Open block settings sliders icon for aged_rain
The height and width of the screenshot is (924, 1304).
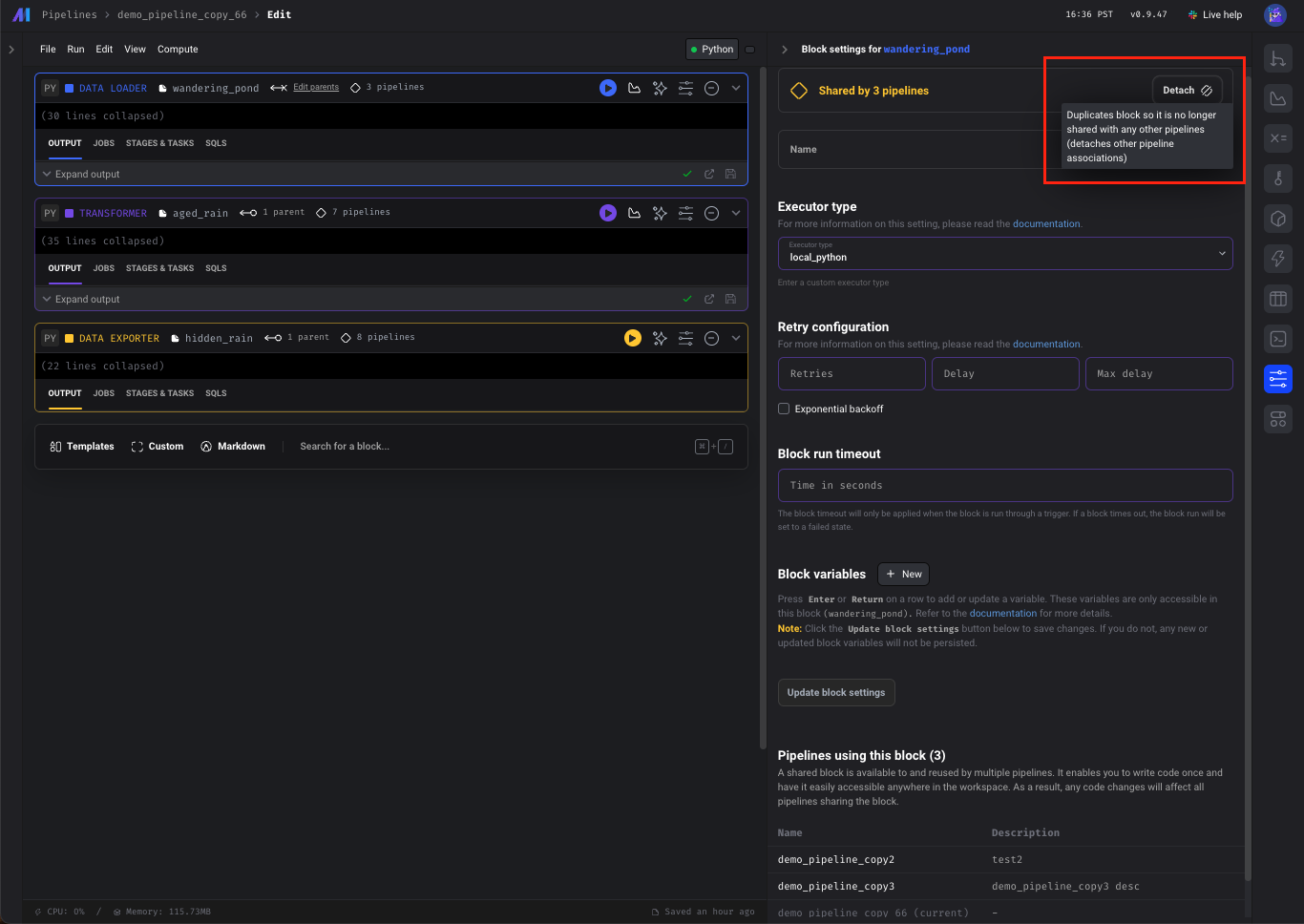coord(685,213)
